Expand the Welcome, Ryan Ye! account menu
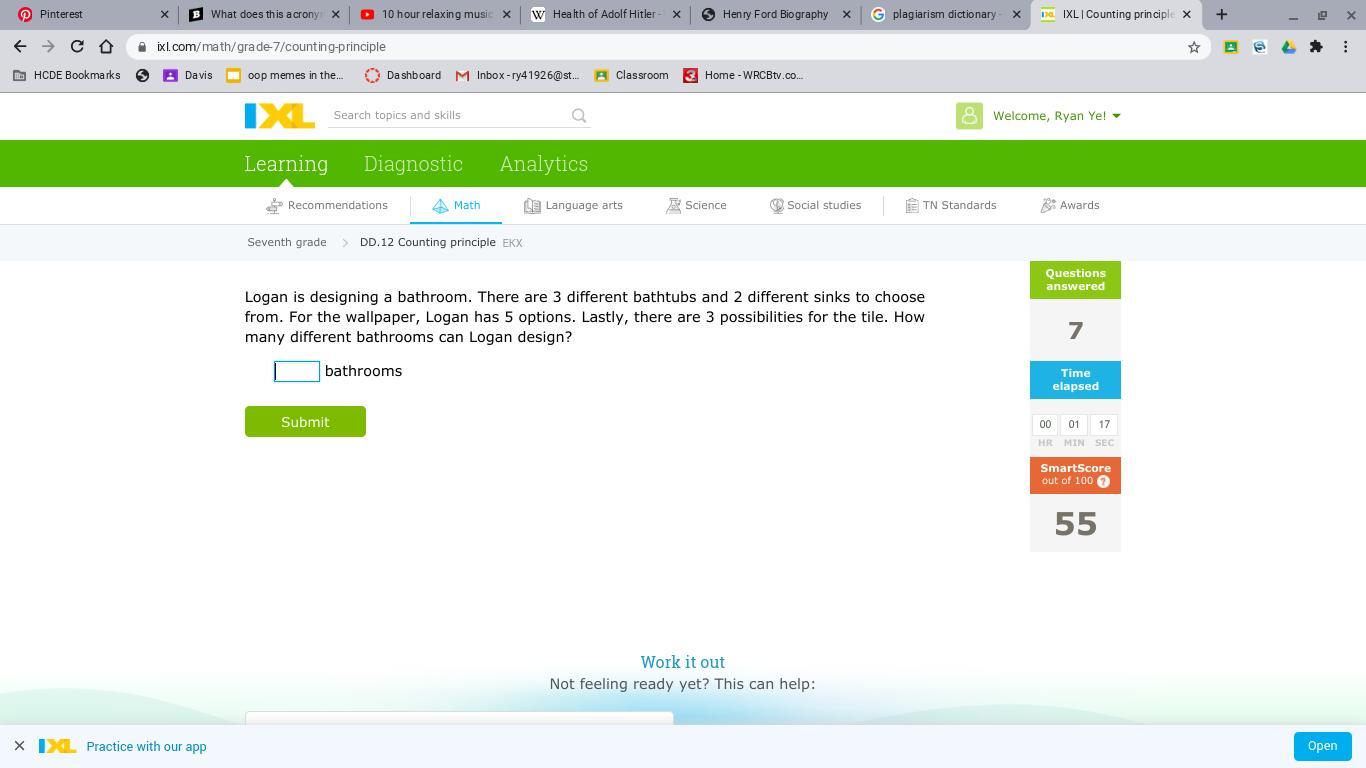 coord(1056,116)
